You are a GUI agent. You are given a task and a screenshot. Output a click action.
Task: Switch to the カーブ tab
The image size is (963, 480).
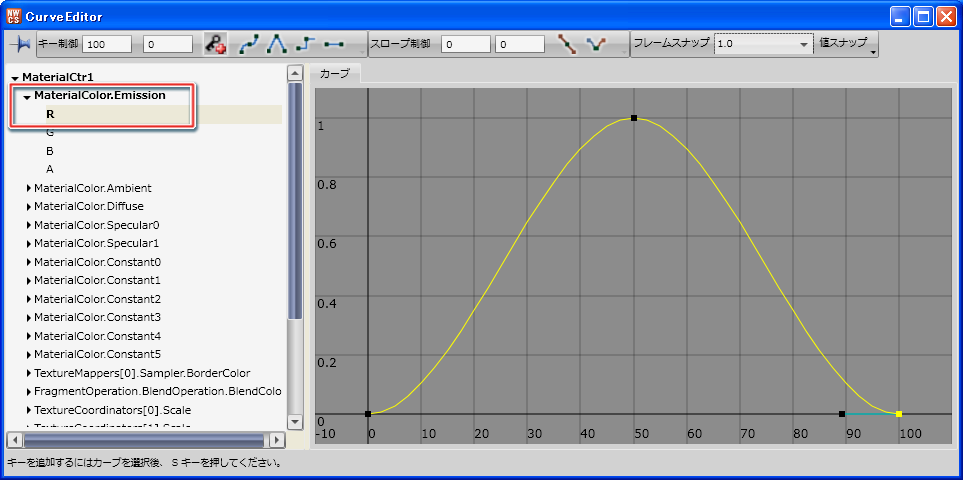click(x=334, y=74)
